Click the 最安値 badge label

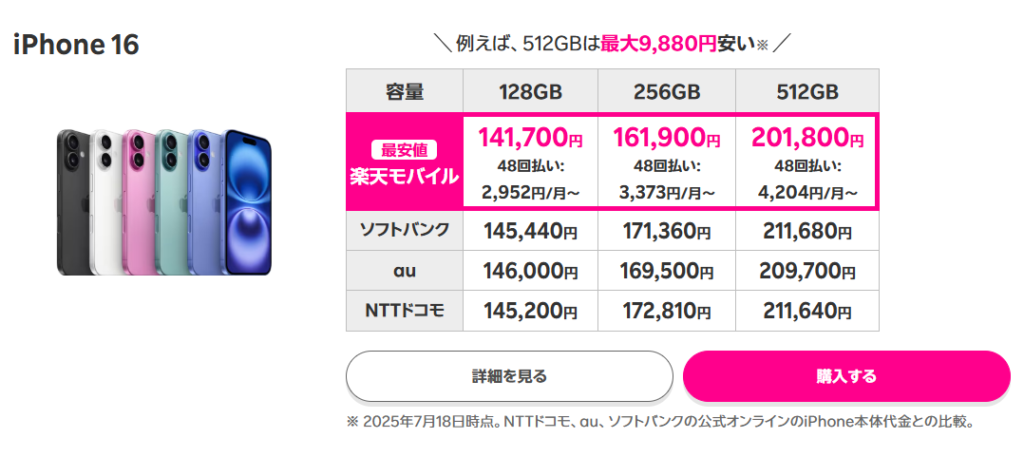tap(404, 151)
